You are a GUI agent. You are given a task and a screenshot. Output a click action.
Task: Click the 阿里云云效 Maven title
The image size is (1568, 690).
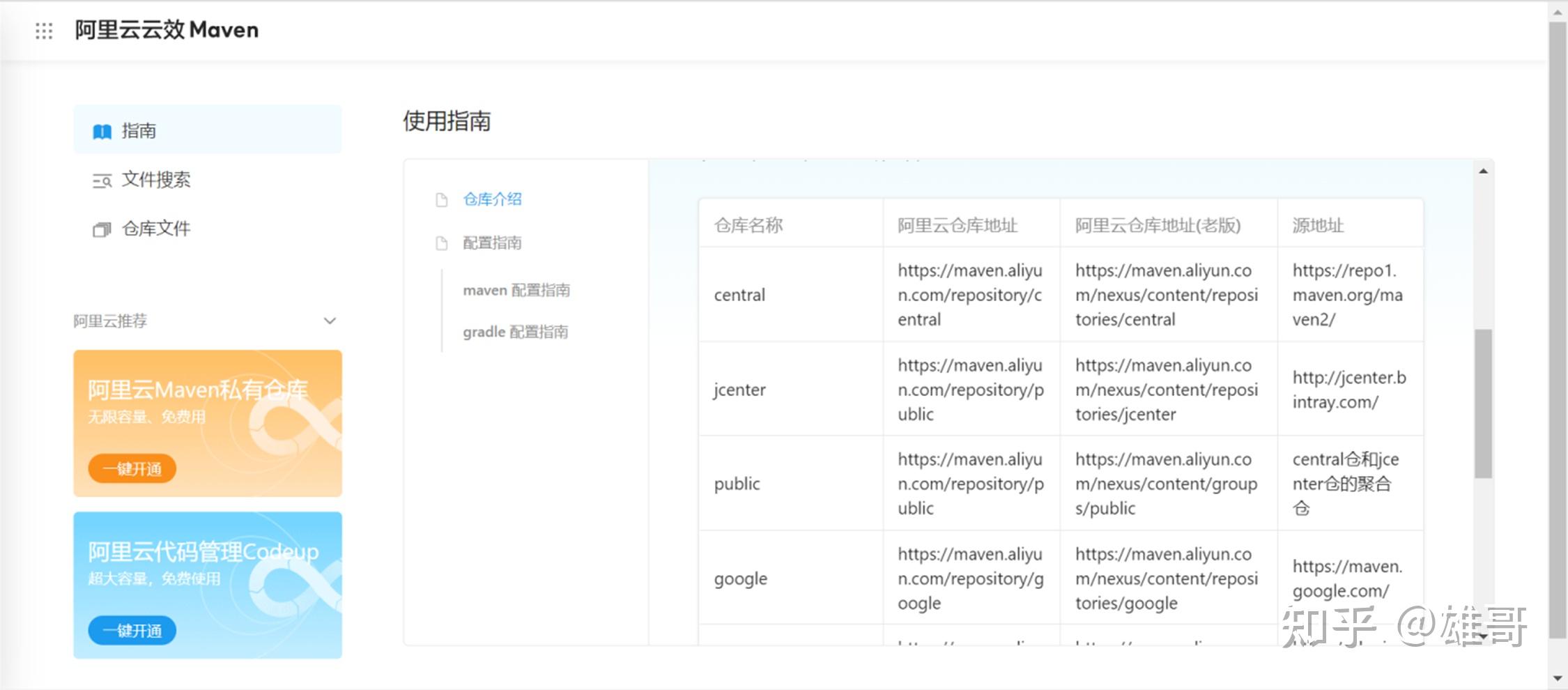pyautogui.click(x=167, y=30)
